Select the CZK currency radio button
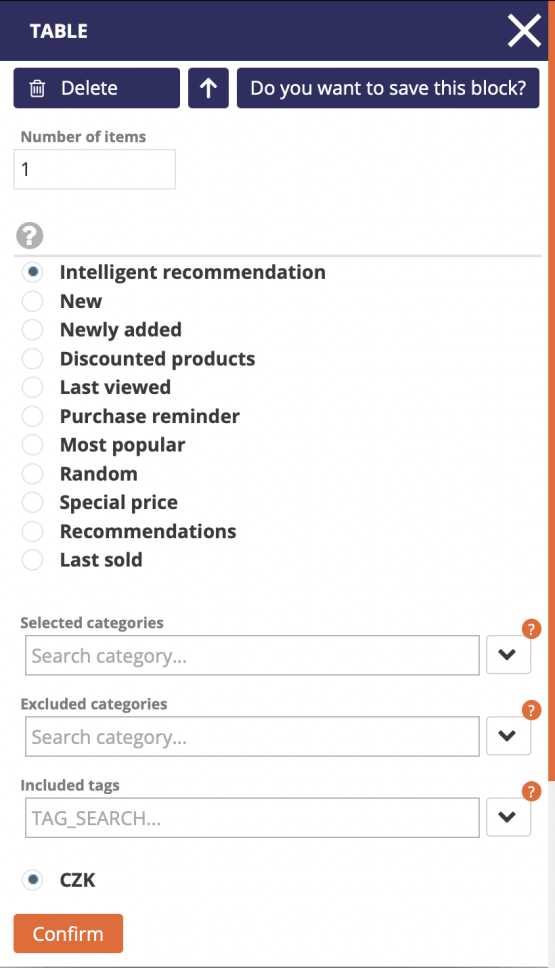This screenshot has width=555, height=968. 32,880
